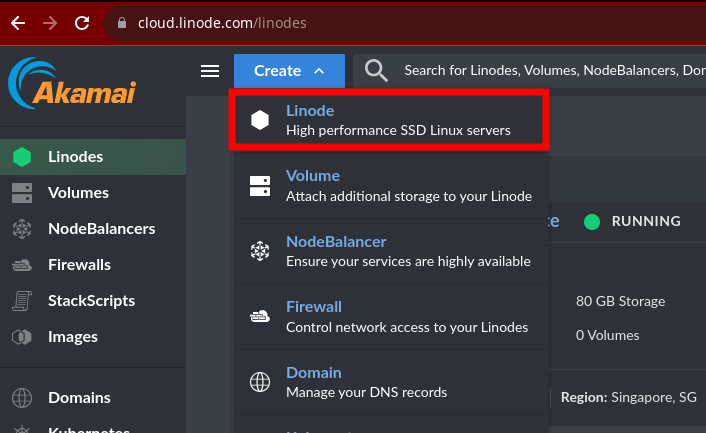
Task: Choose NodeBalancer from the Create menu
Action: 391,251
